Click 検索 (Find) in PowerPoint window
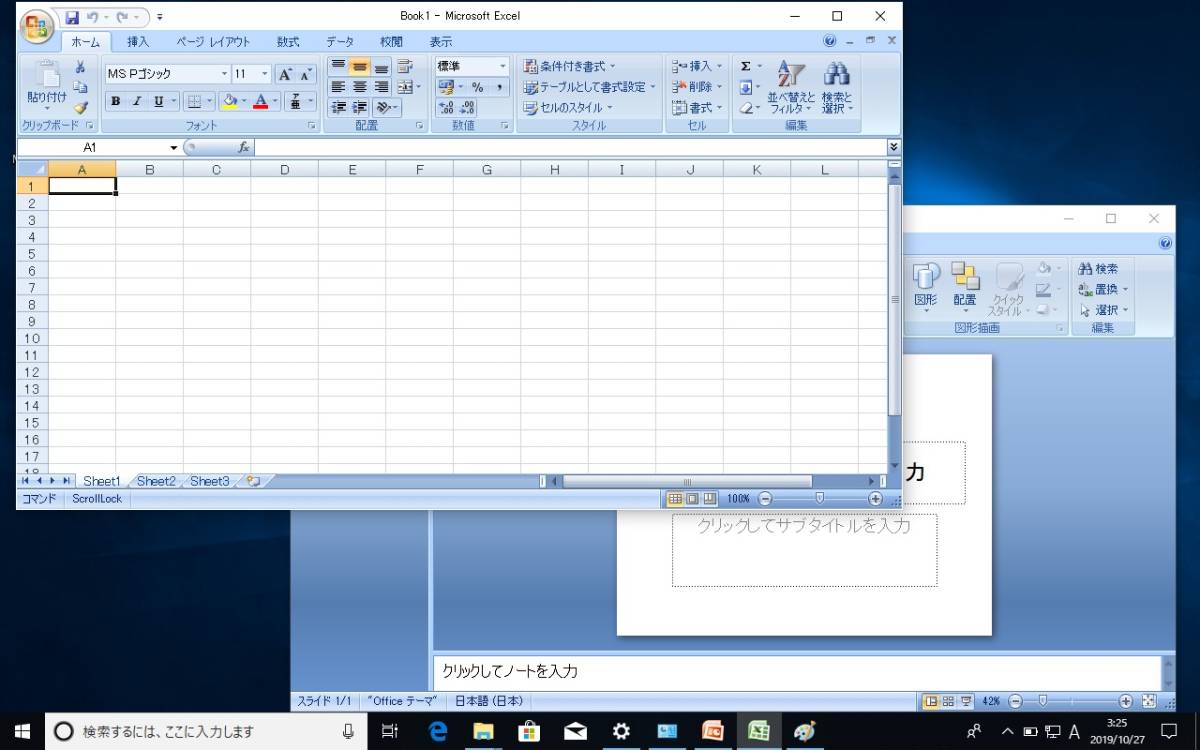The height and width of the screenshot is (750, 1200). point(1098,269)
